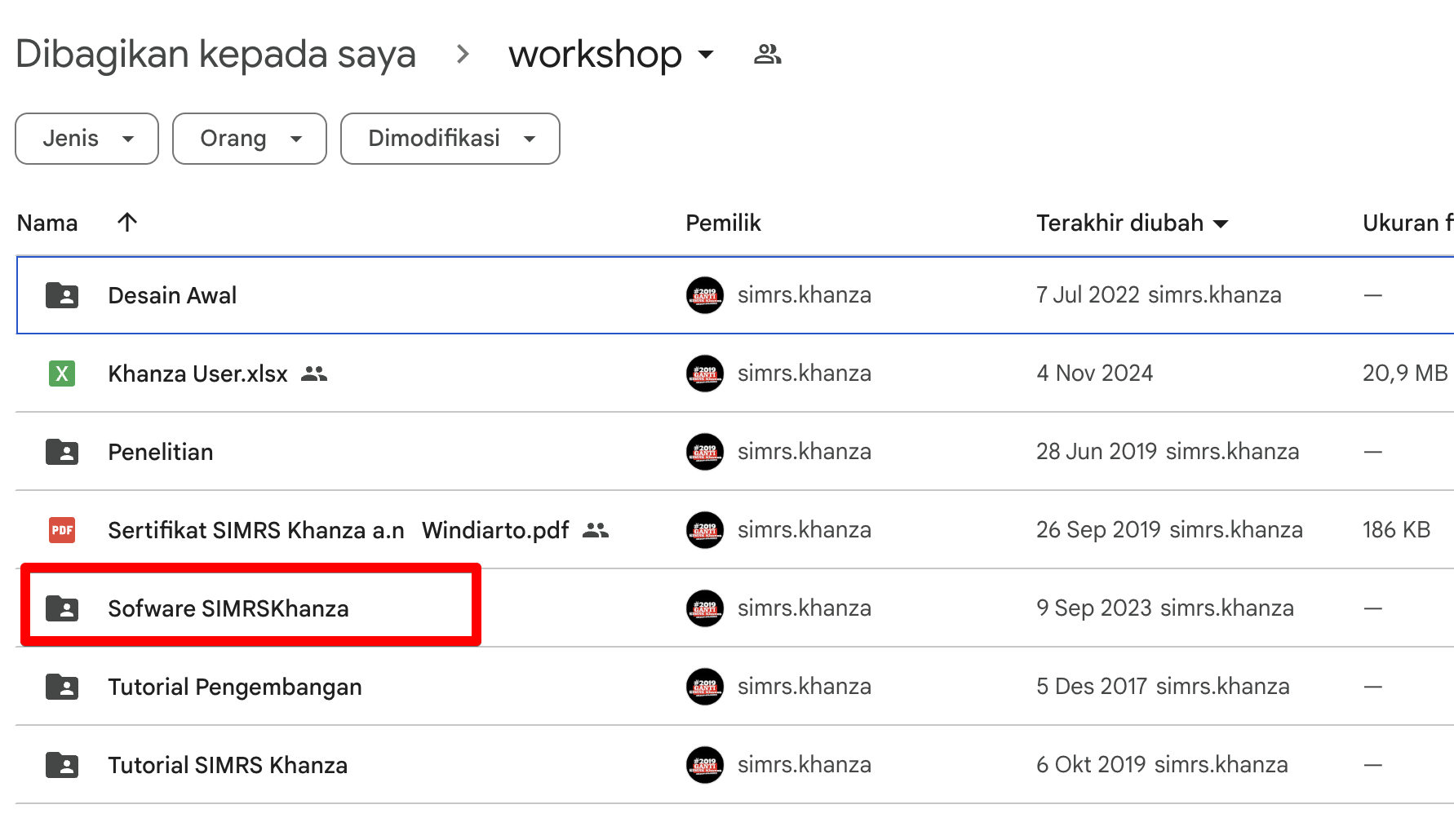
Task: Click the 28 Jun 2019 modified date
Action: [x=1097, y=452]
